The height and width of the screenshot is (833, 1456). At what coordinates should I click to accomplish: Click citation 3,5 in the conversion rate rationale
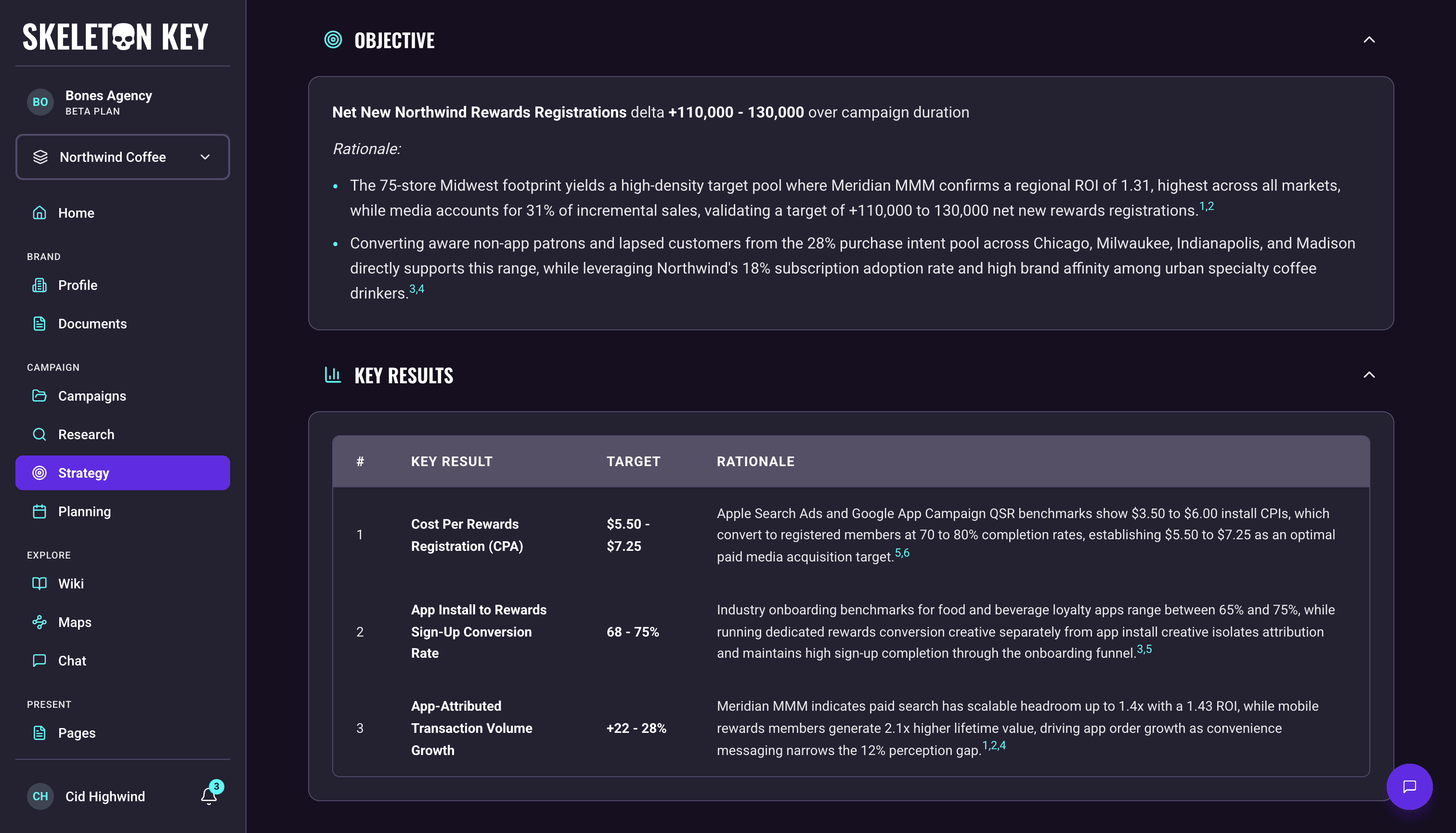1144,649
